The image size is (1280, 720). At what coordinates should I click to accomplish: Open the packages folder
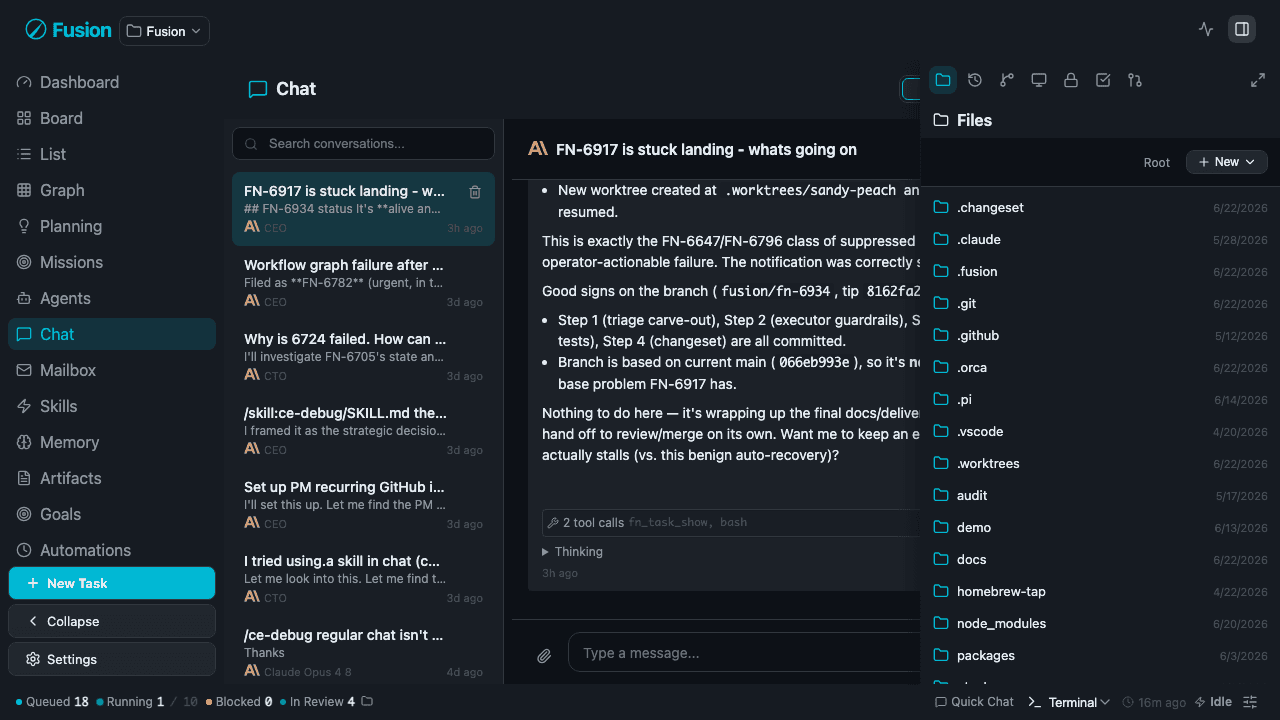click(x=1100, y=655)
